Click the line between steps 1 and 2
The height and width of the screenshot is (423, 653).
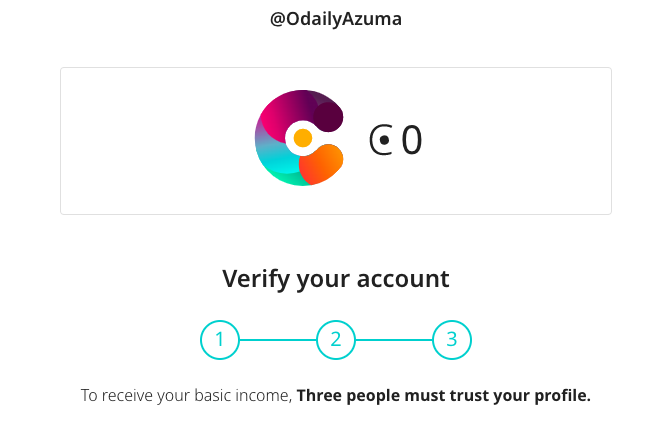(278, 340)
